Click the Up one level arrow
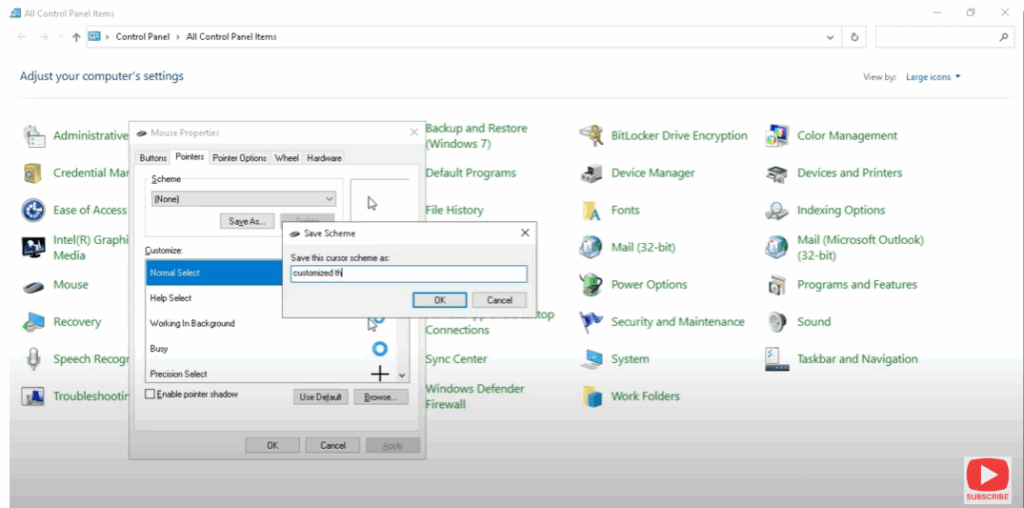Screen dimensions: 1024x508 76,37
